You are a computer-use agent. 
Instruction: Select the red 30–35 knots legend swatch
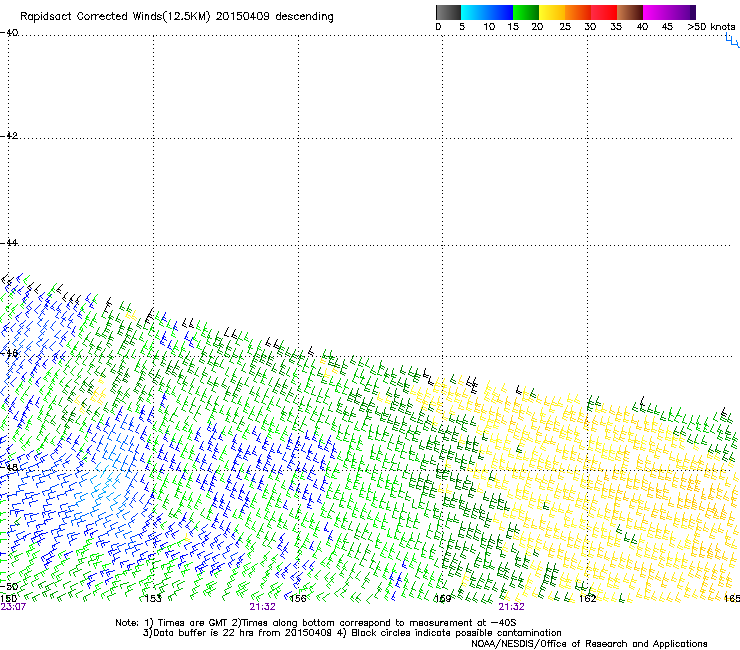(604, 12)
